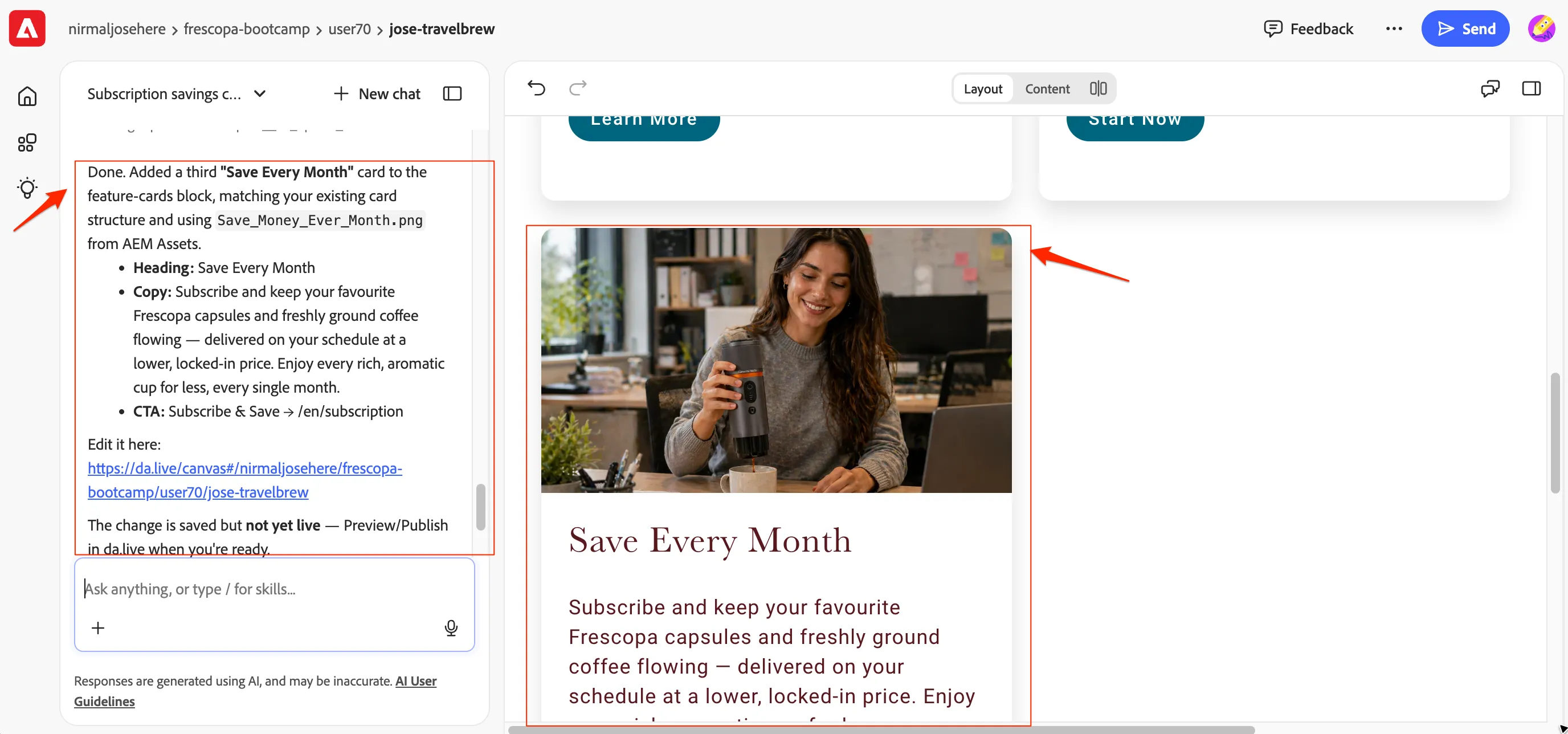The height and width of the screenshot is (734, 1568).
Task: Click the user profile avatar
Action: (x=1541, y=28)
